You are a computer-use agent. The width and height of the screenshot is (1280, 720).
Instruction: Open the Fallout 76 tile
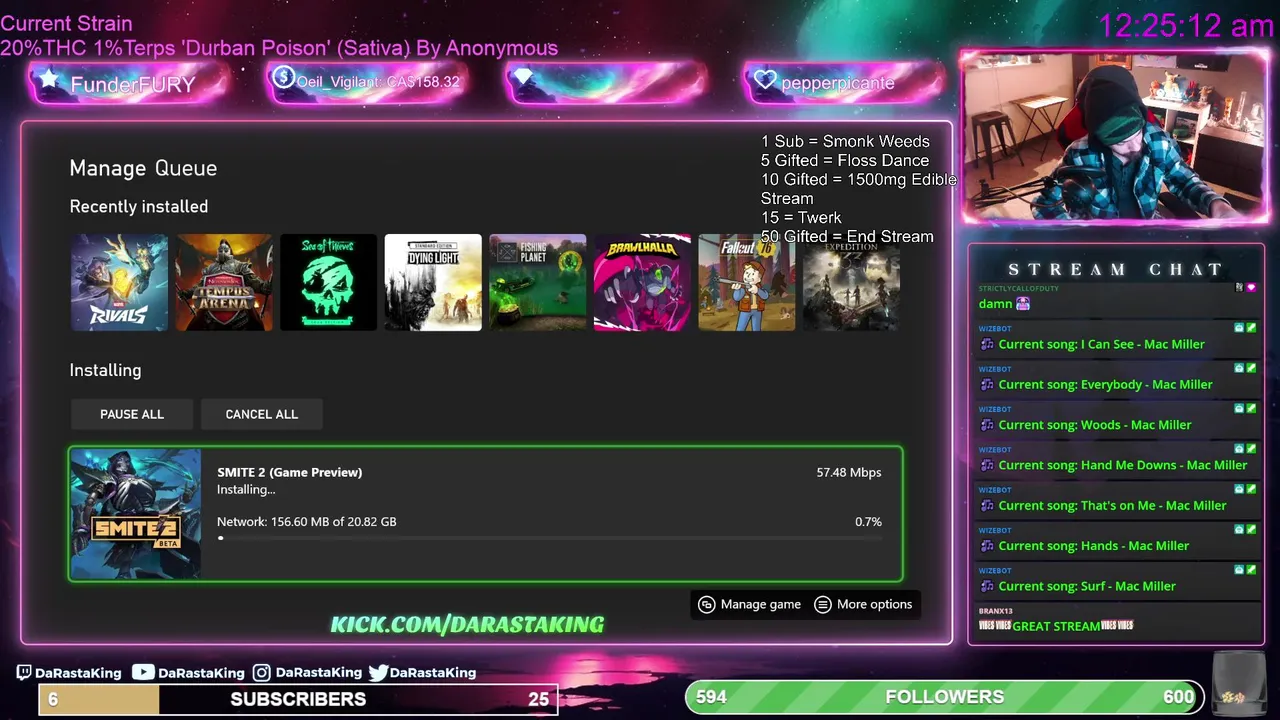coord(747,282)
